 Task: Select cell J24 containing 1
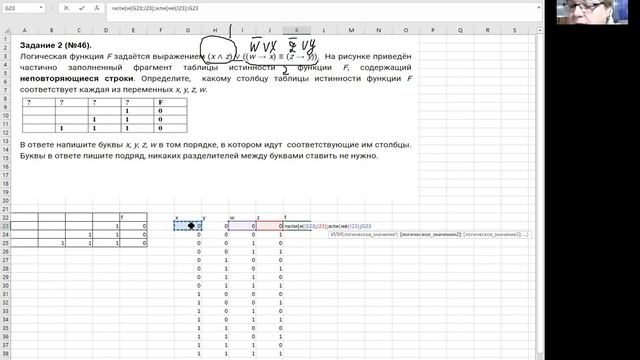pos(270,235)
